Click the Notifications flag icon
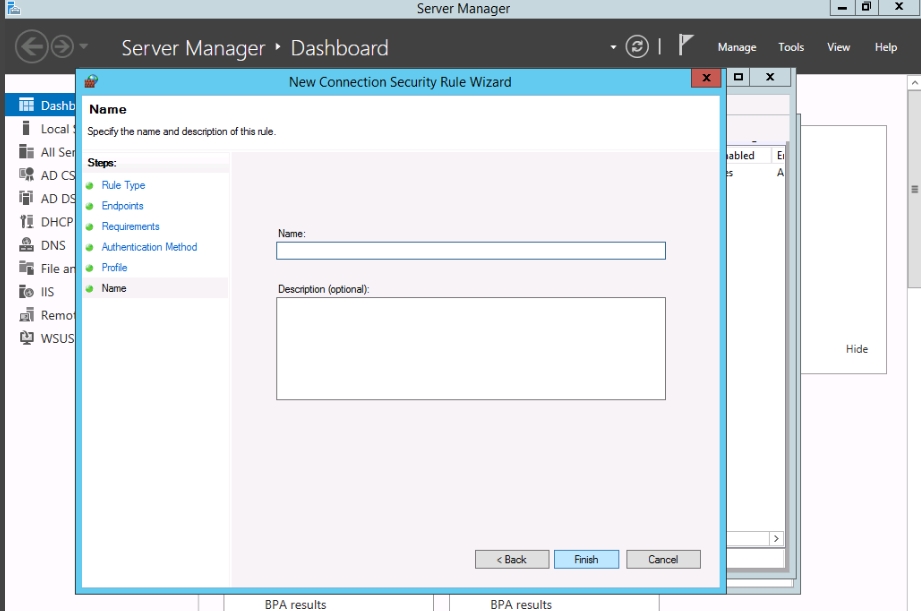921x611 pixels. 686,46
